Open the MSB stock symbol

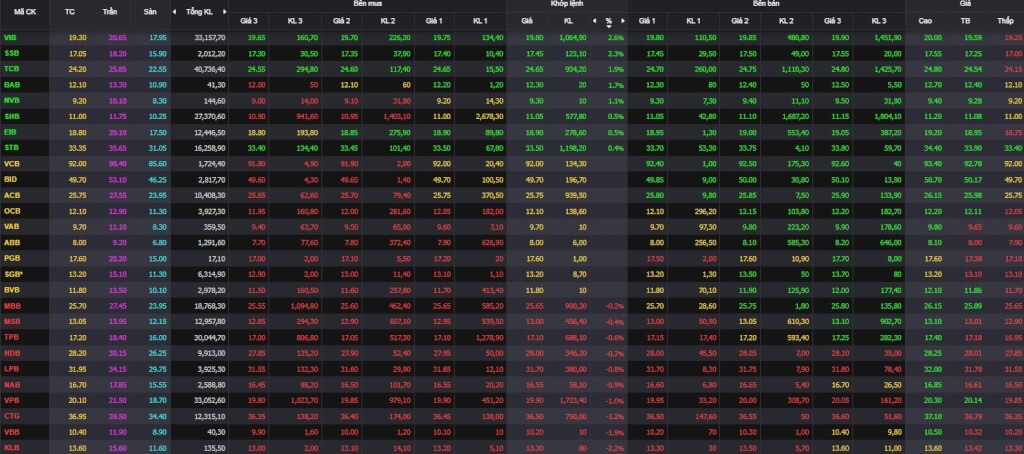pyautogui.click(x=12, y=321)
